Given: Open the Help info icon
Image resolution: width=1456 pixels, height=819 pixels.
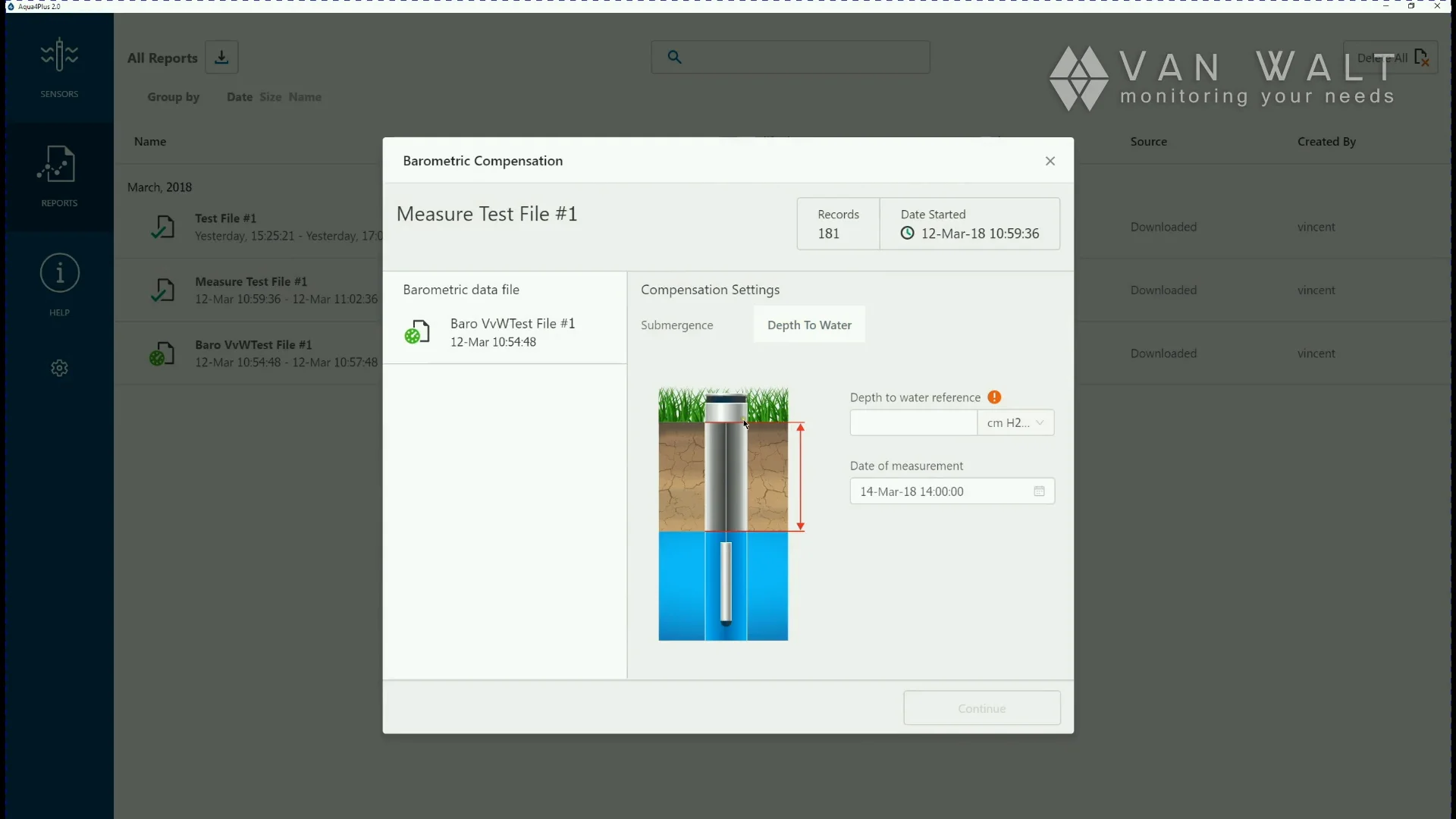Looking at the screenshot, I should point(59,273).
